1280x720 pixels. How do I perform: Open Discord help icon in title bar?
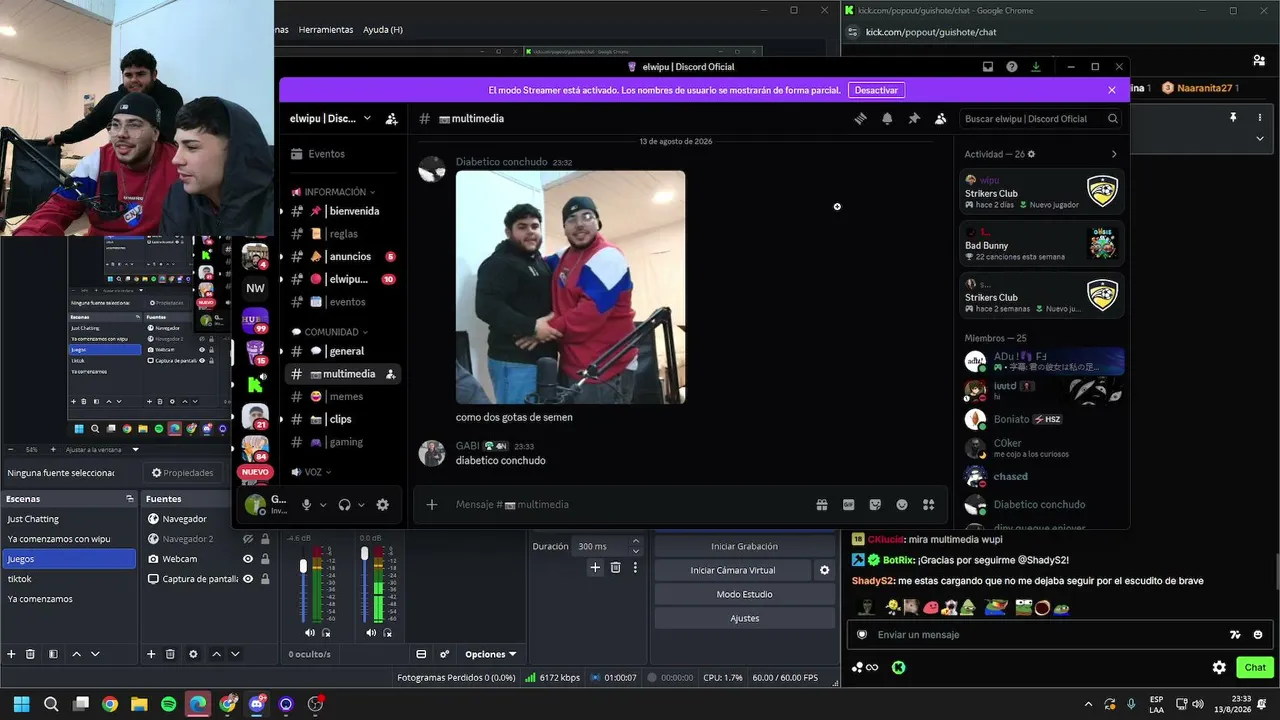point(1012,67)
